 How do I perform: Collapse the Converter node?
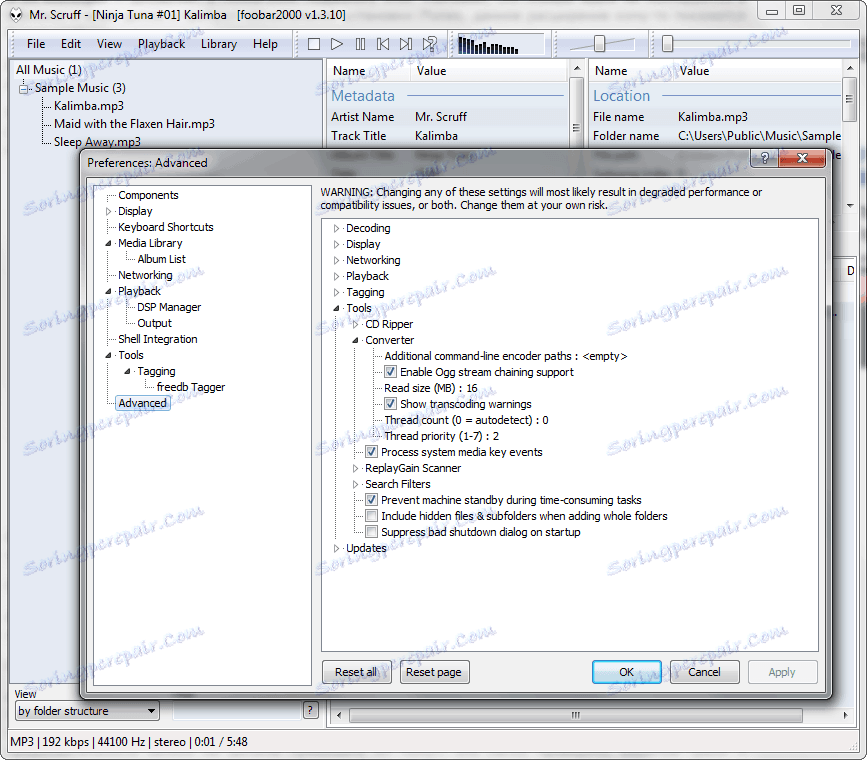point(356,340)
